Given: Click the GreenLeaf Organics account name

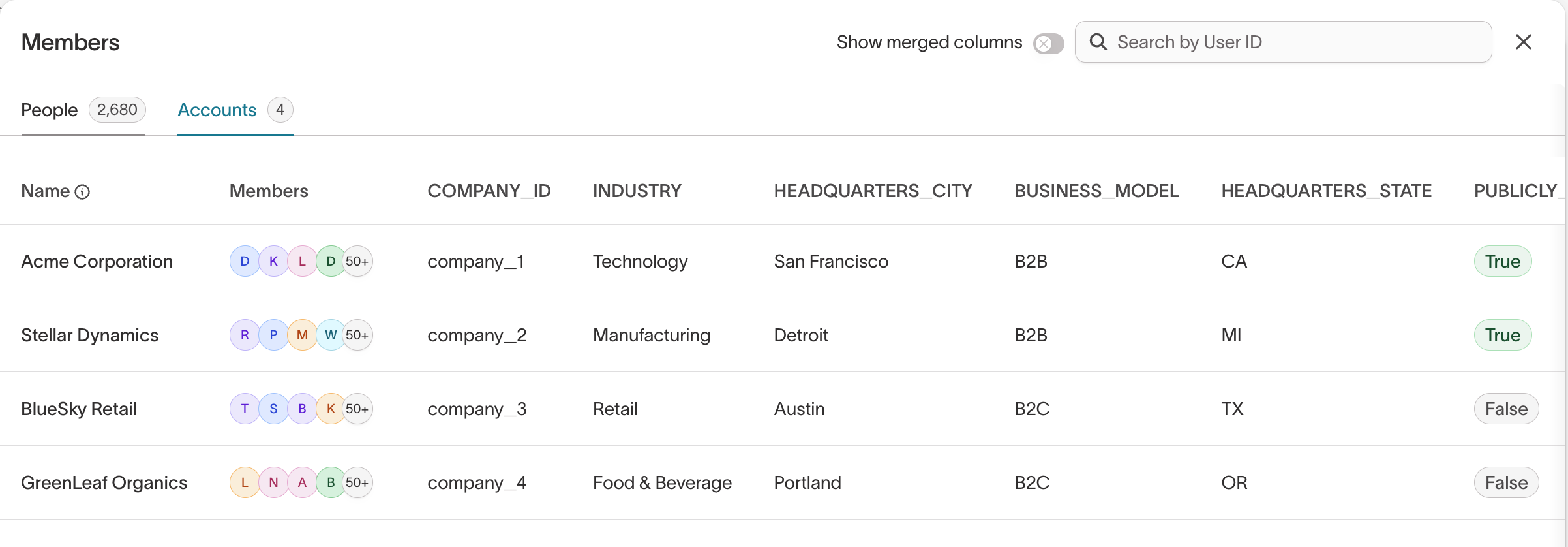Looking at the screenshot, I should point(104,482).
